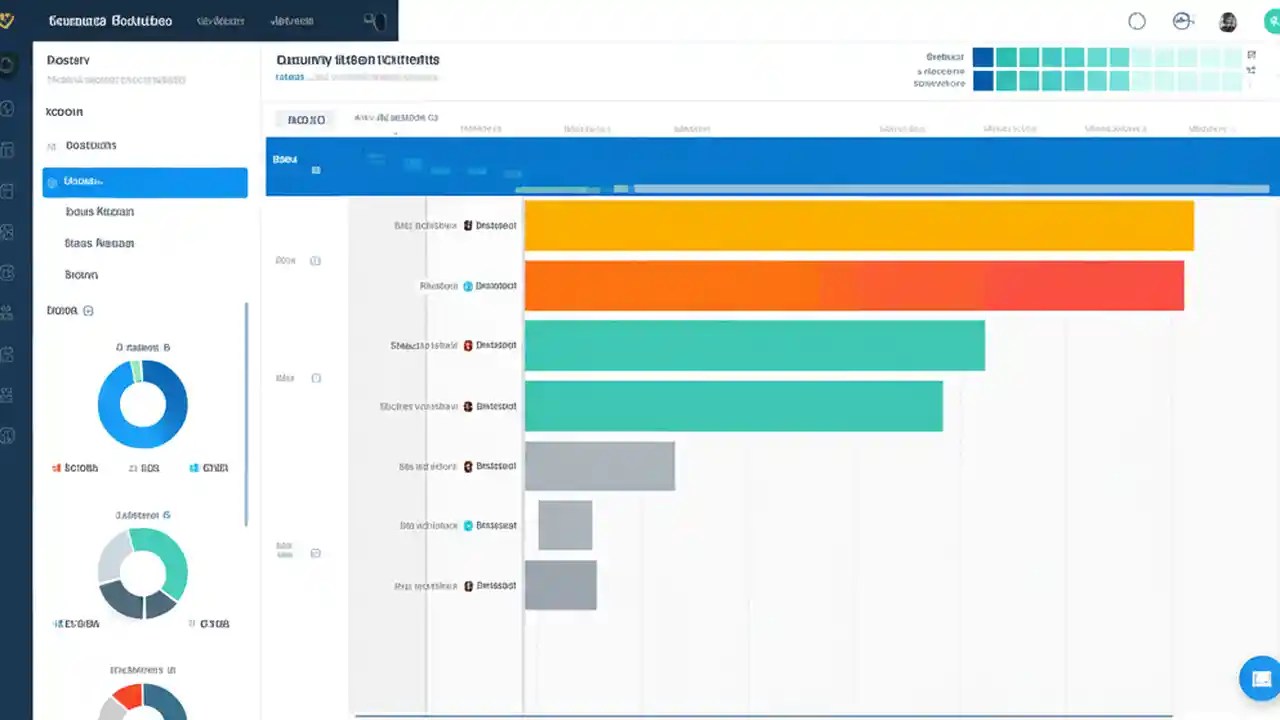Viewport: 1280px width, 720px height.
Task: Open the user avatar icon at the top right
Action: [x=1227, y=21]
